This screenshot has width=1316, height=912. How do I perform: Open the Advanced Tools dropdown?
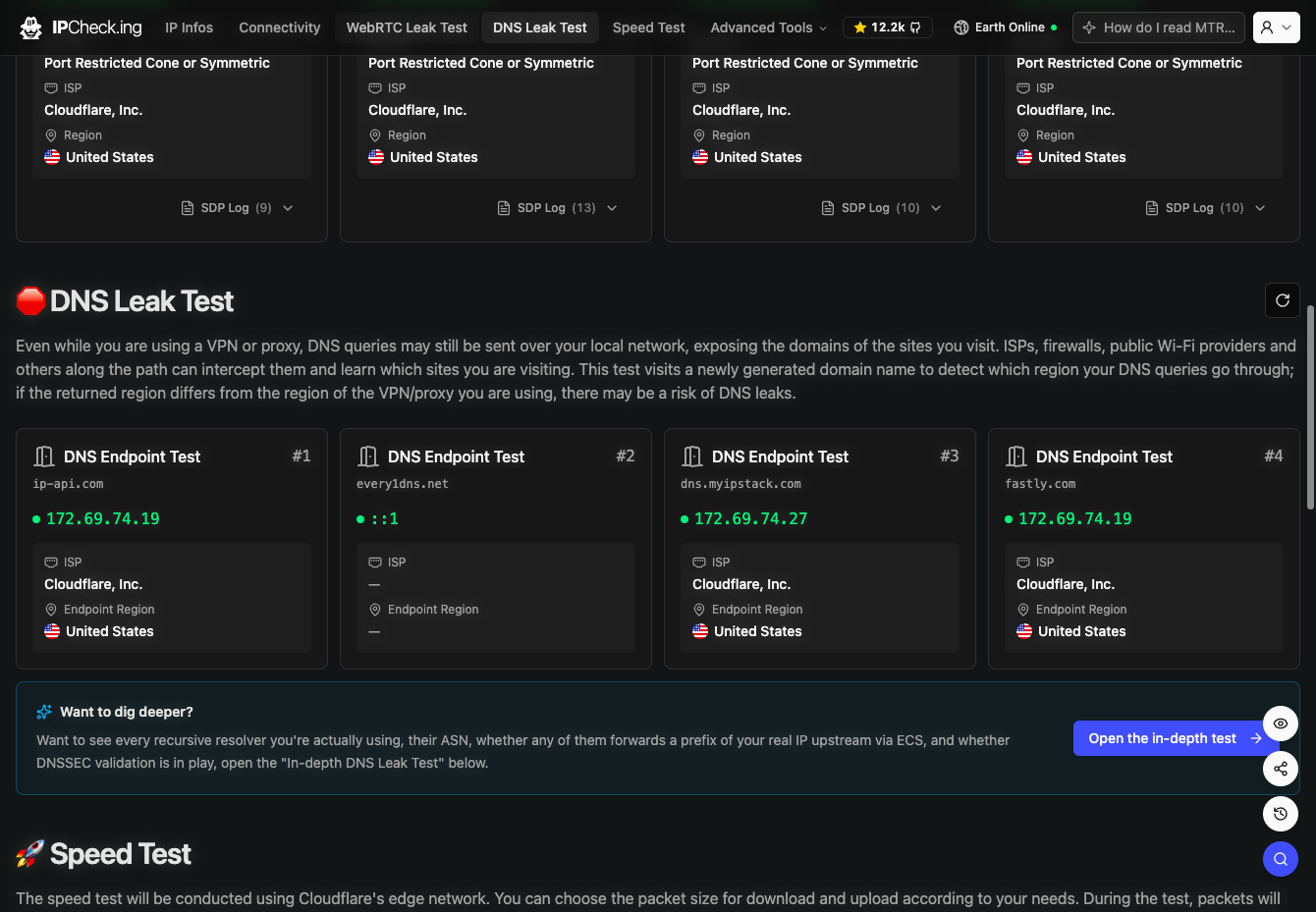pyautogui.click(x=769, y=27)
